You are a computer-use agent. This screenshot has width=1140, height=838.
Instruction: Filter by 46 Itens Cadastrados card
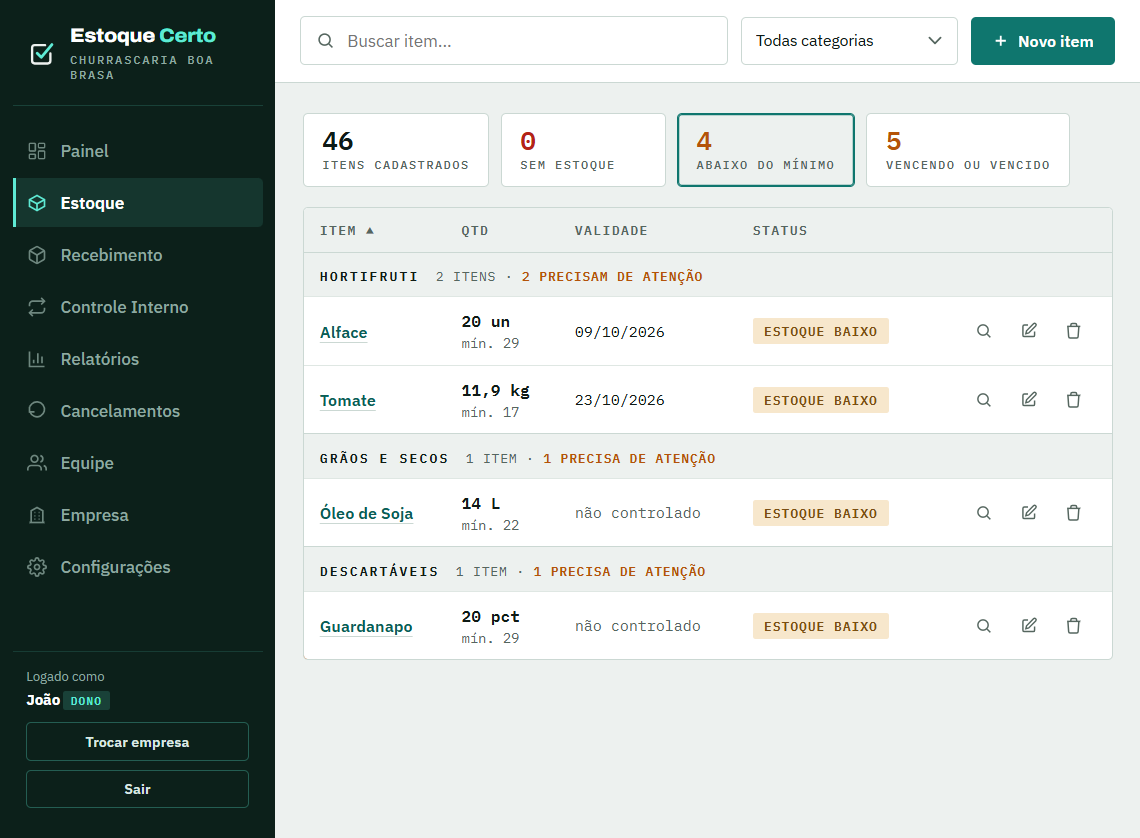(x=396, y=150)
